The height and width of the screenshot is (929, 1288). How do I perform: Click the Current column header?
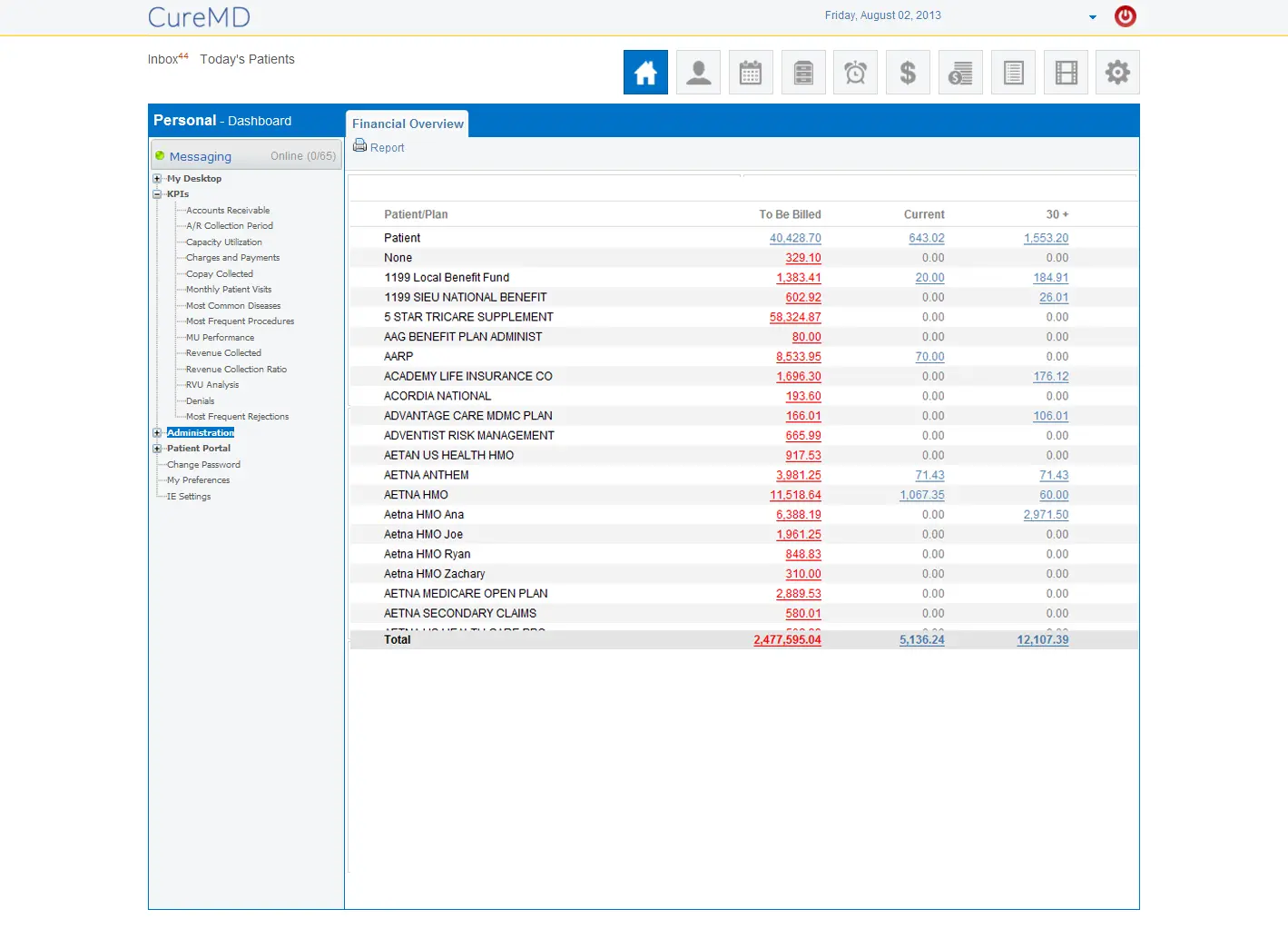pos(924,214)
